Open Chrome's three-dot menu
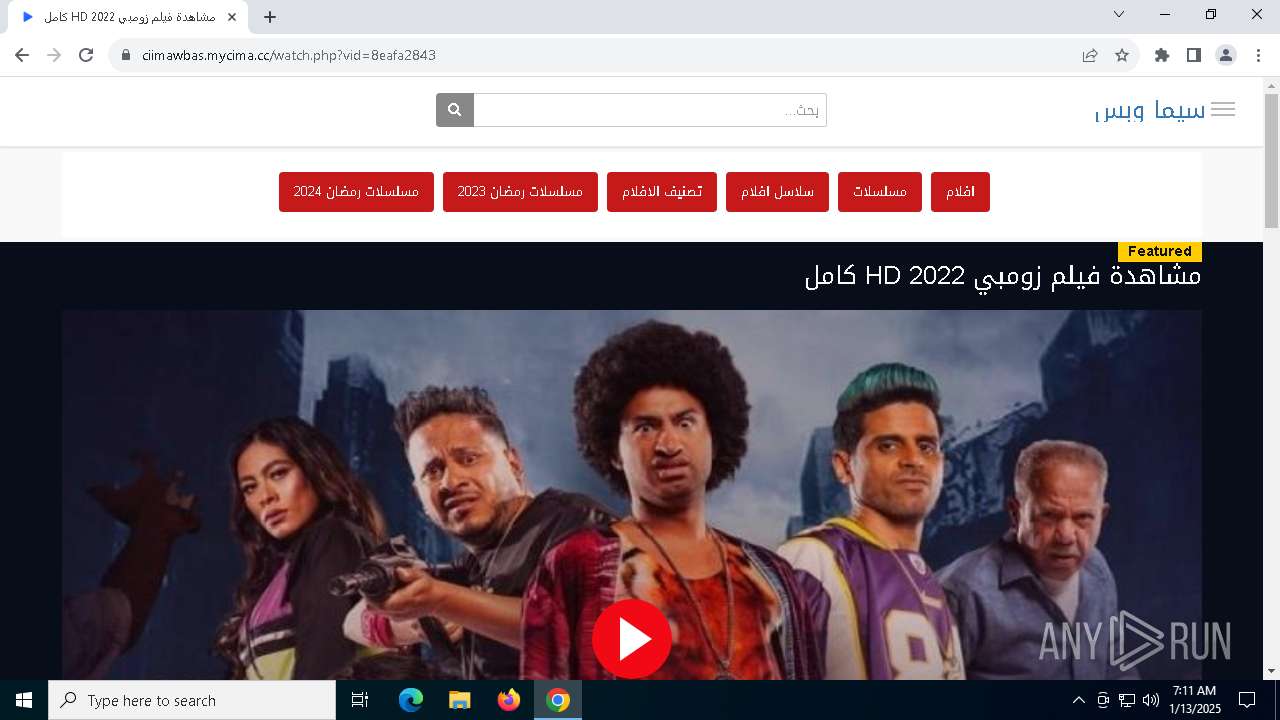The height and width of the screenshot is (720, 1280). click(1258, 55)
